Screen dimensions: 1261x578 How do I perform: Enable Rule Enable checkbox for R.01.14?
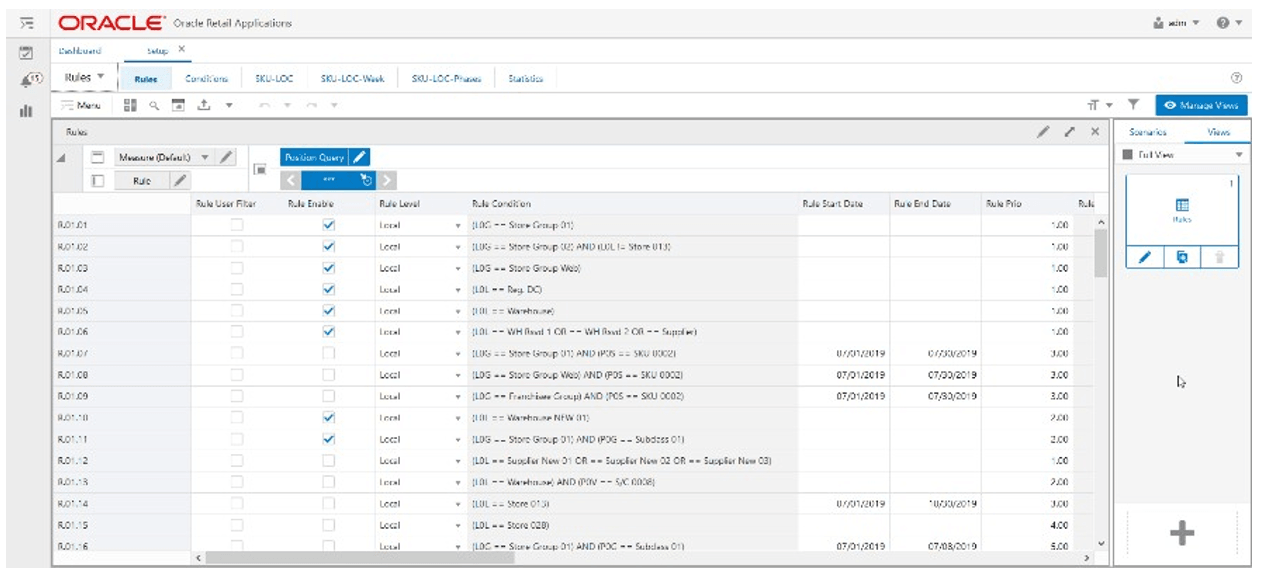(328, 504)
